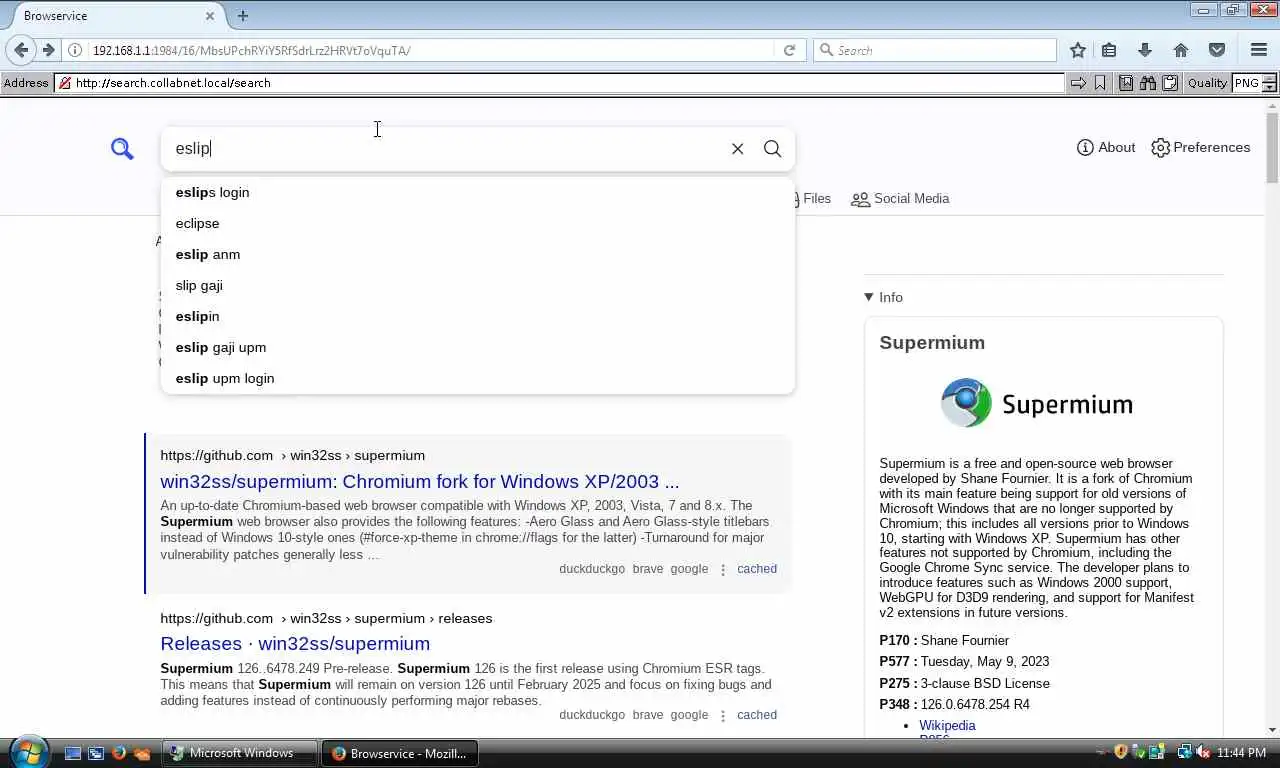Click the binoculars find icon
This screenshot has width=1280, height=768.
[1148, 83]
